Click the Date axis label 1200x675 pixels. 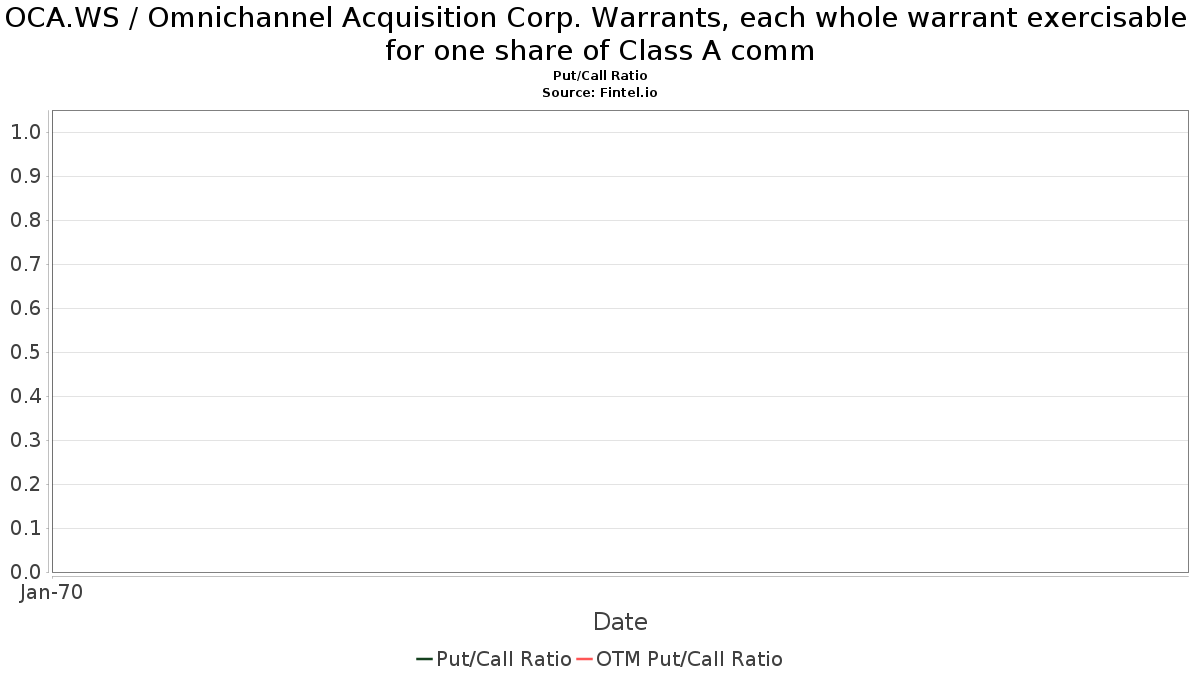coord(620,622)
